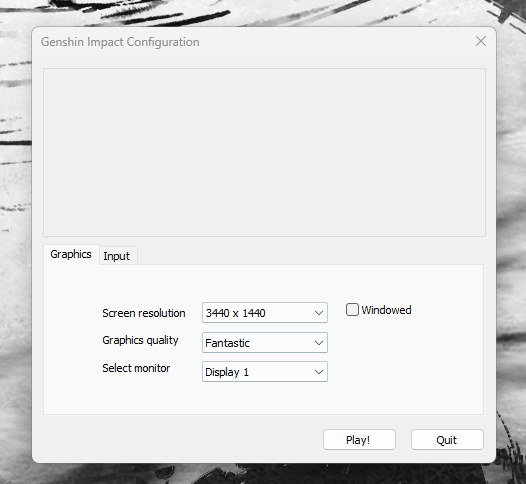Screen dimensions: 526x484
Task: Click the Graphics quality label
Action: (x=140, y=340)
